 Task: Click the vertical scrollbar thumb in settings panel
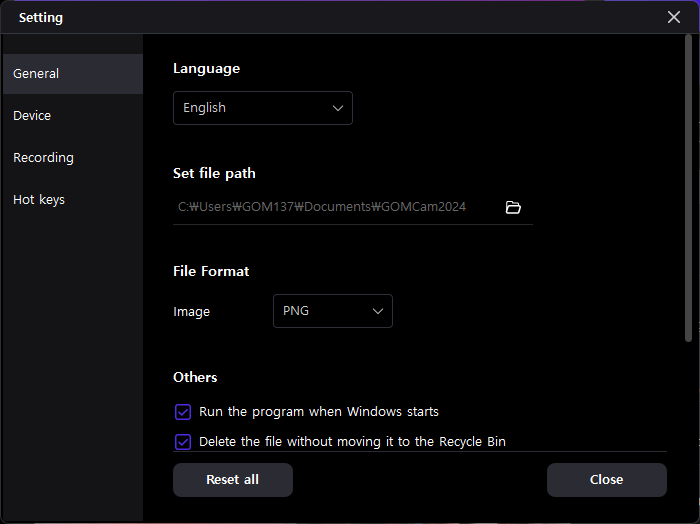tap(687, 190)
